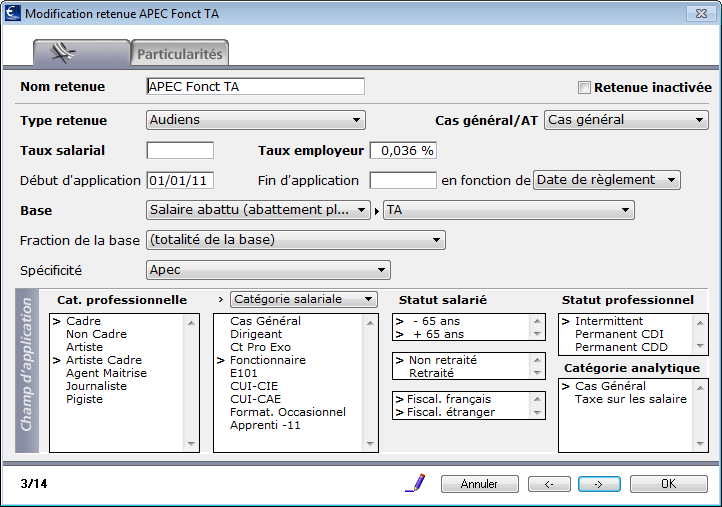Select Retraité in Statut salarié
The image size is (722, 507).
point(431,373)
